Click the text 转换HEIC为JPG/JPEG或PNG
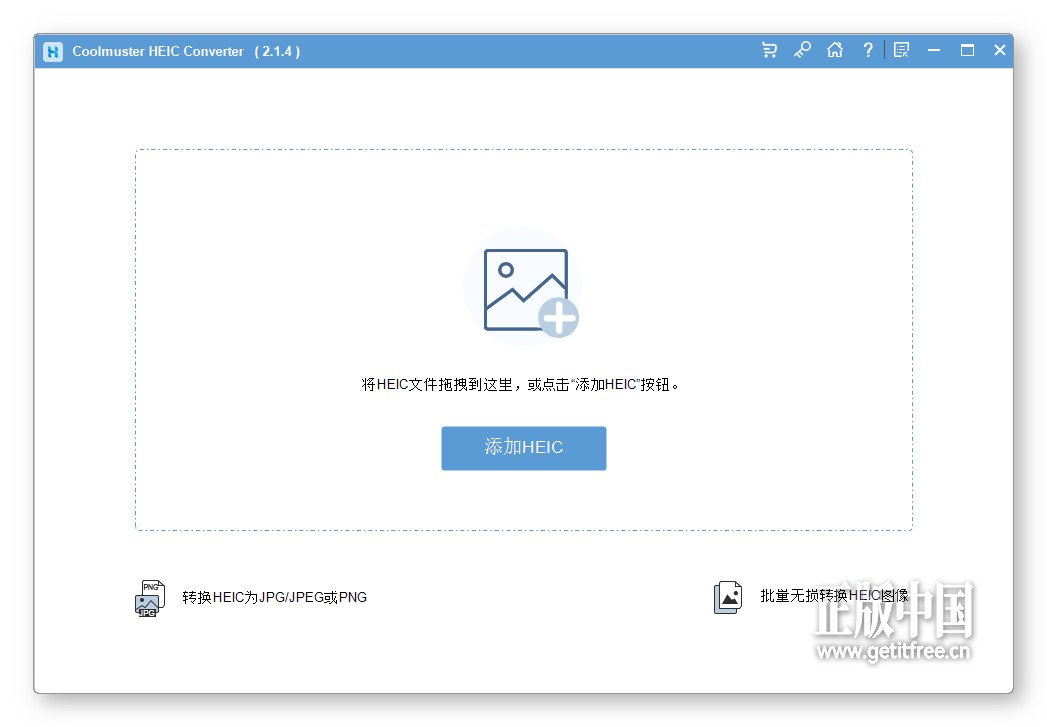This screenshot has width=1047, height=727. click(274, 597)
